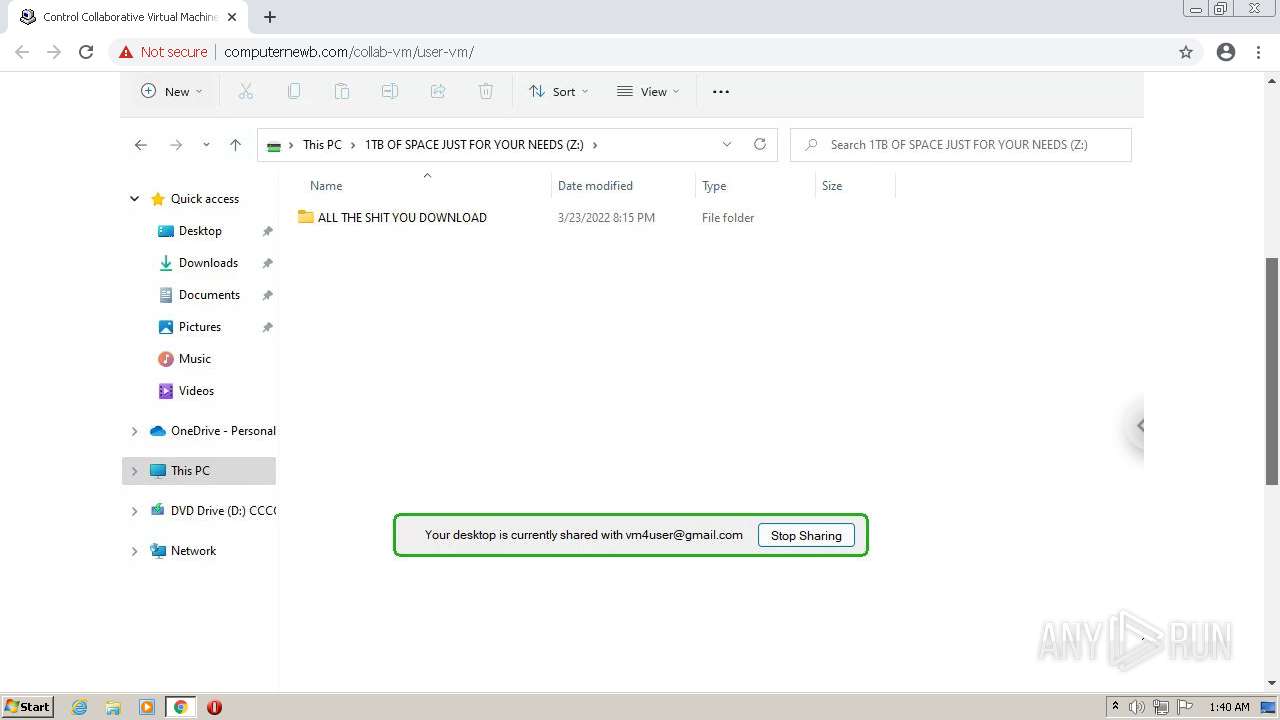Expand the This PC node
This screenshot has width=1280, height=720.
pyautogui.click(x=135, y=471)
